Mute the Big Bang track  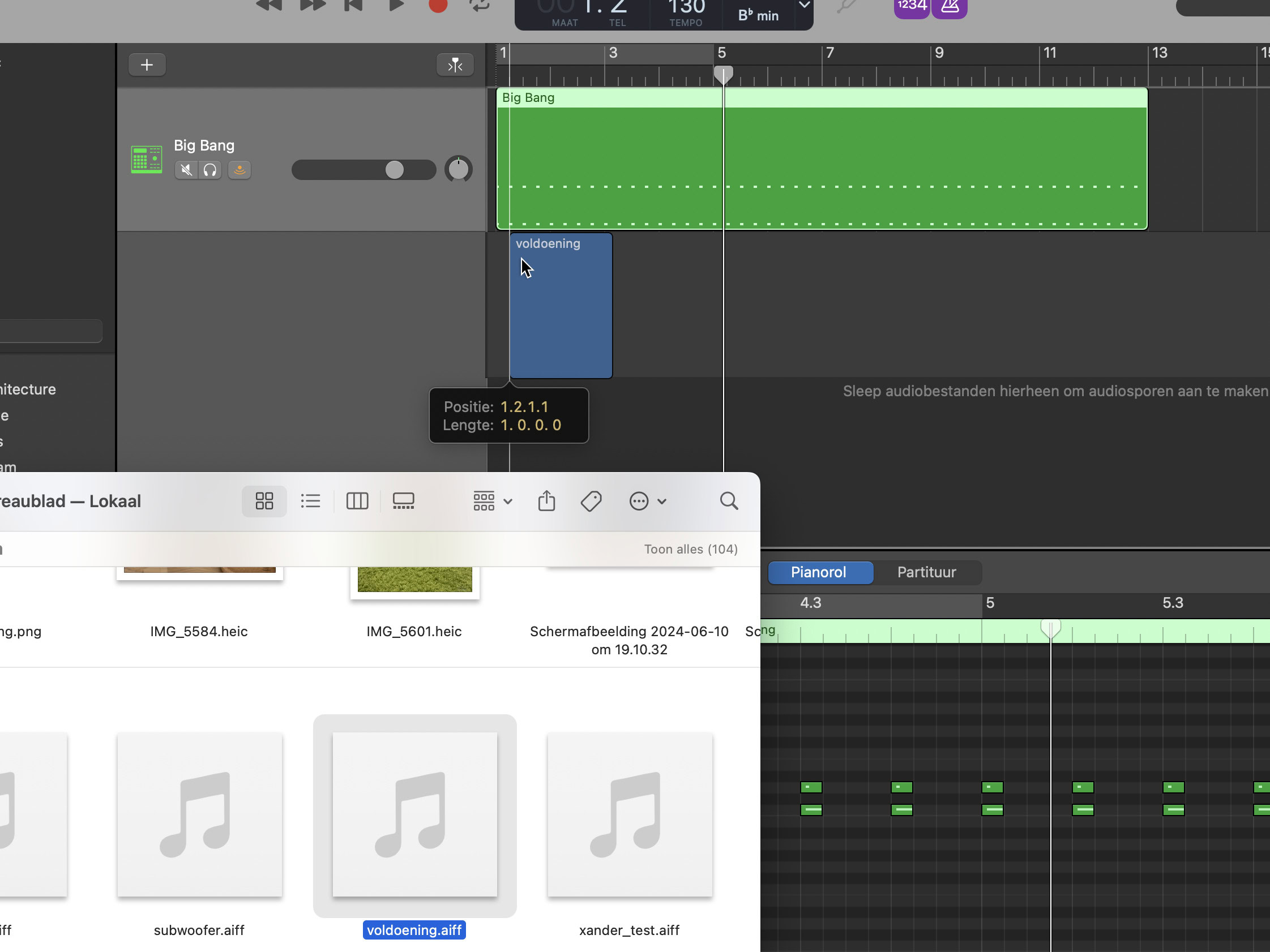186,170
